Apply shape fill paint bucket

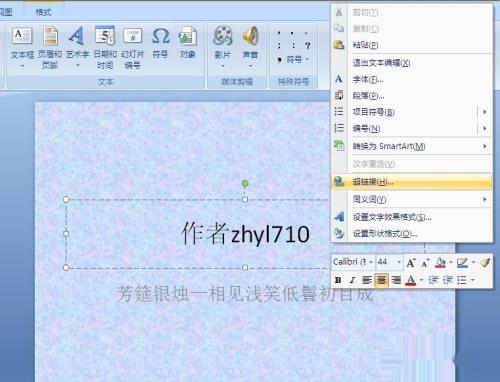440,263
